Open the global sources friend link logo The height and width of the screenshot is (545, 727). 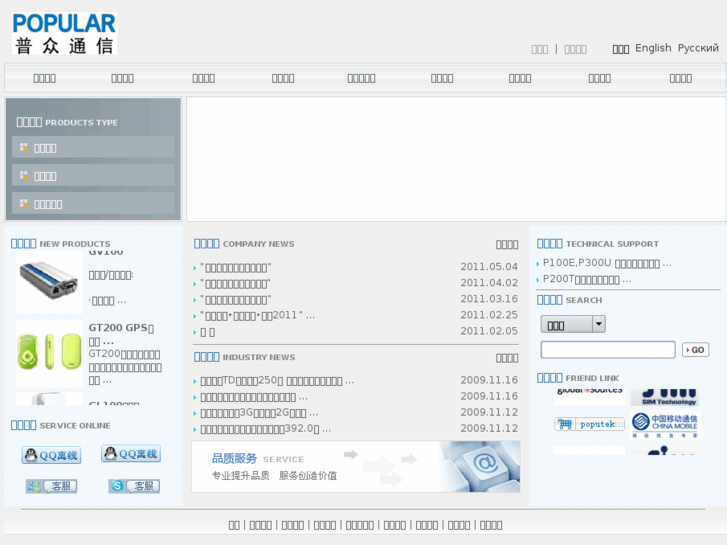tap(589, 397)
